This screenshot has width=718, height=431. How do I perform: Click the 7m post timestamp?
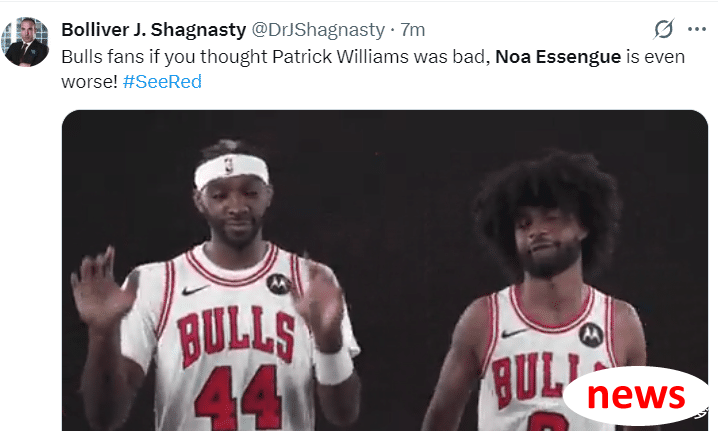[413, 30]
